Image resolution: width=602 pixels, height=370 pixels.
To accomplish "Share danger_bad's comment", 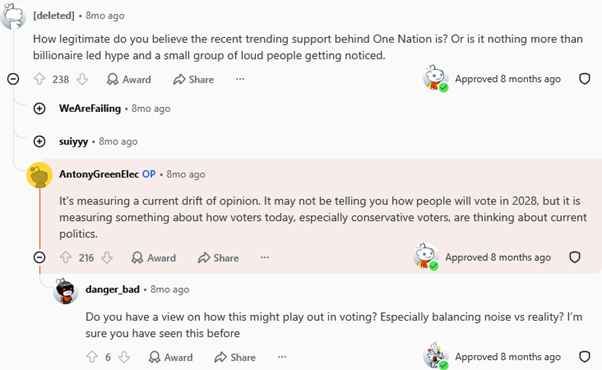I will [235, 357].
